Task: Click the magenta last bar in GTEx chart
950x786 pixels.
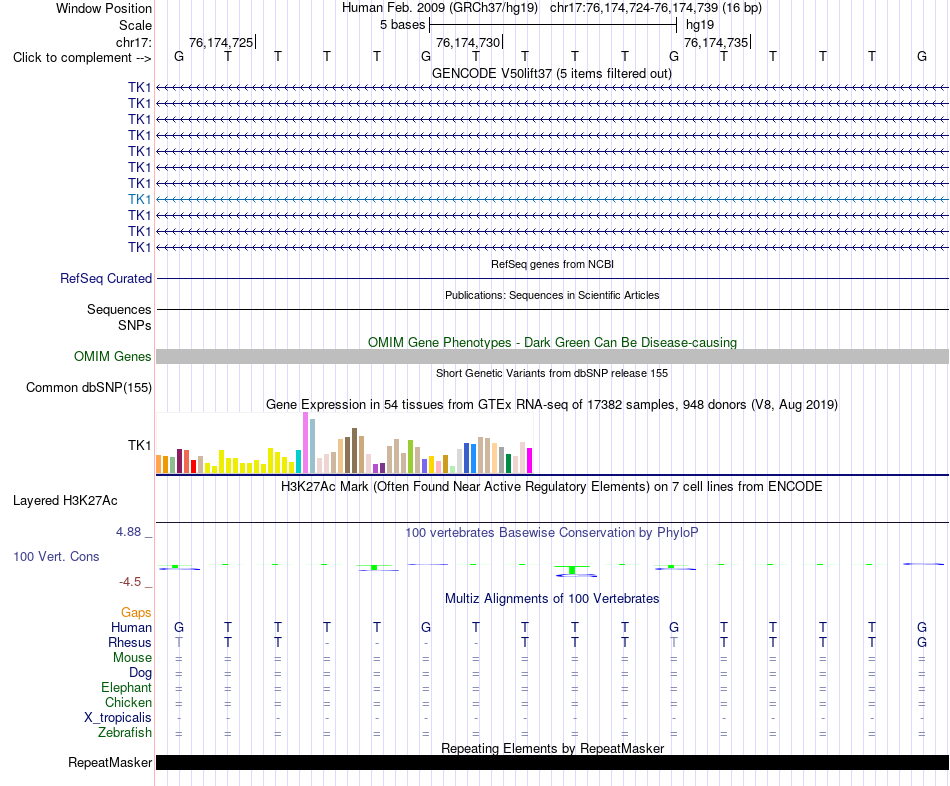Action: 529,461
